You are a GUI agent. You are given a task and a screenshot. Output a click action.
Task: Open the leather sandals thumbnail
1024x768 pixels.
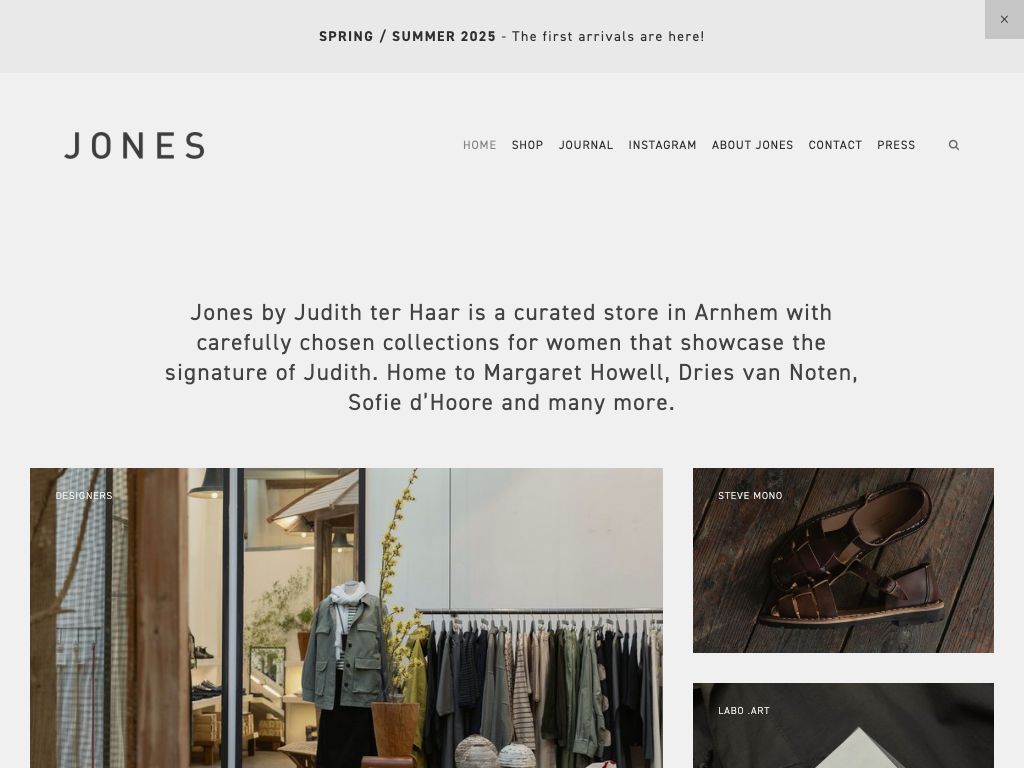(x=843, y=560)
